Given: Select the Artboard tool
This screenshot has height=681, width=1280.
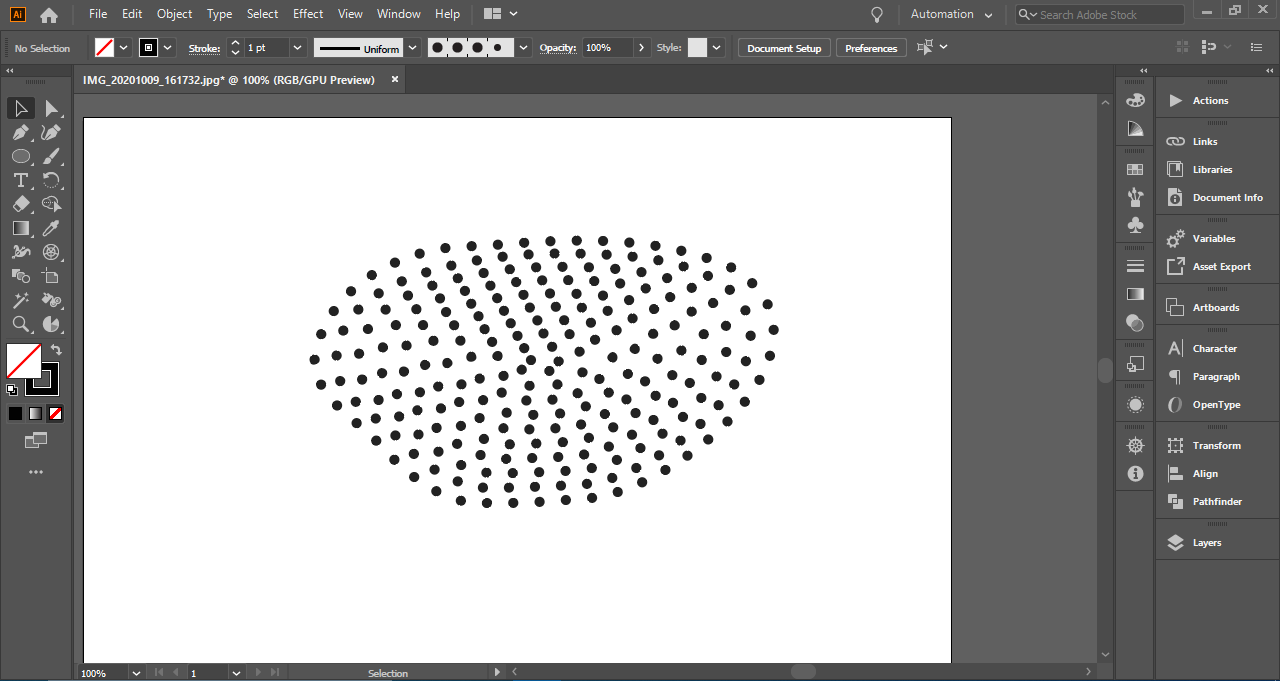Looking at the screenshot, I should 51,276.
